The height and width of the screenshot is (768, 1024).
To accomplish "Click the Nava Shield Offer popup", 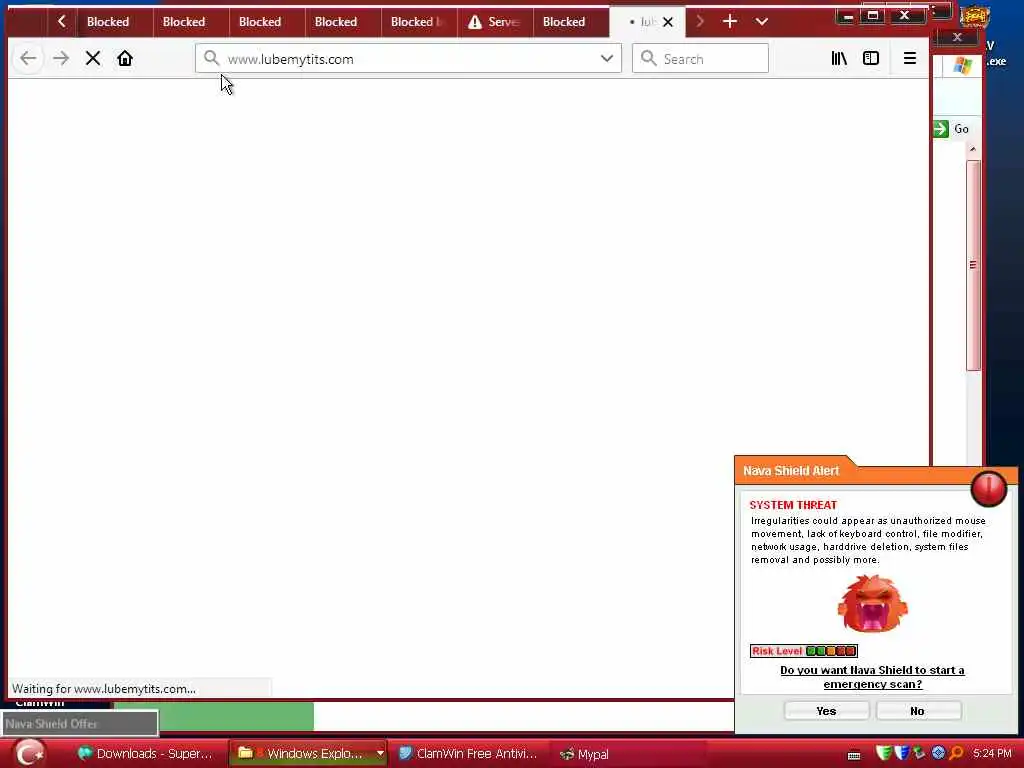I will [x=80, y=724].
